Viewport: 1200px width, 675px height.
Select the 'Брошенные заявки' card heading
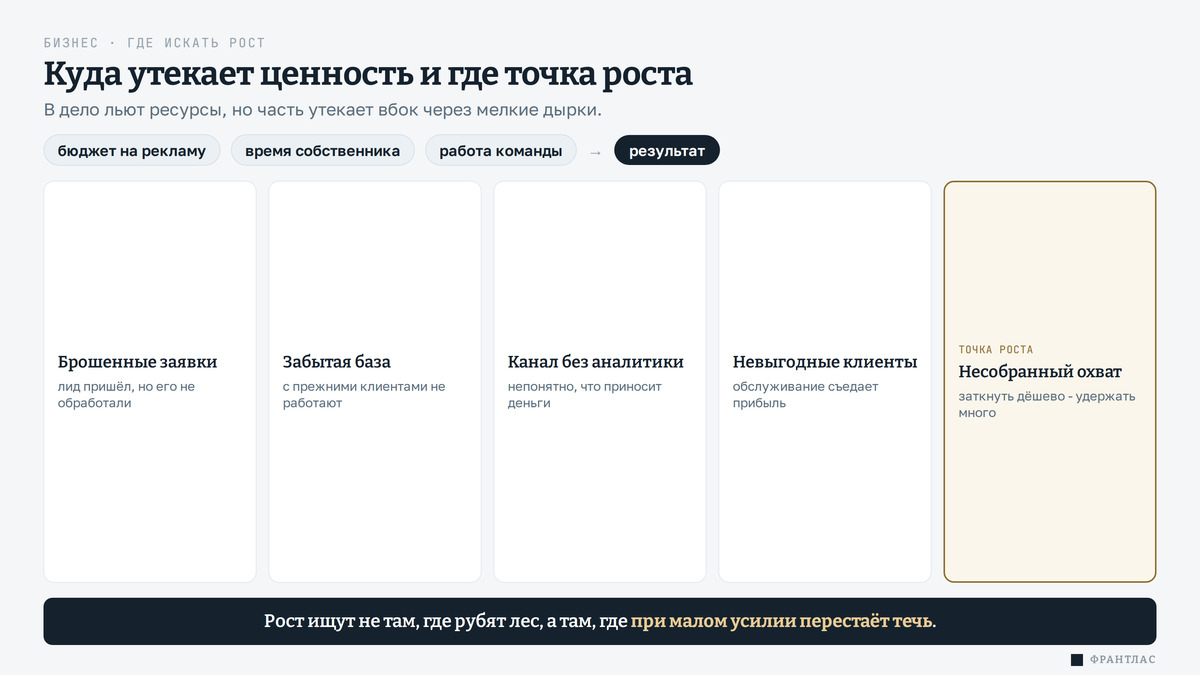click(138, 362)
